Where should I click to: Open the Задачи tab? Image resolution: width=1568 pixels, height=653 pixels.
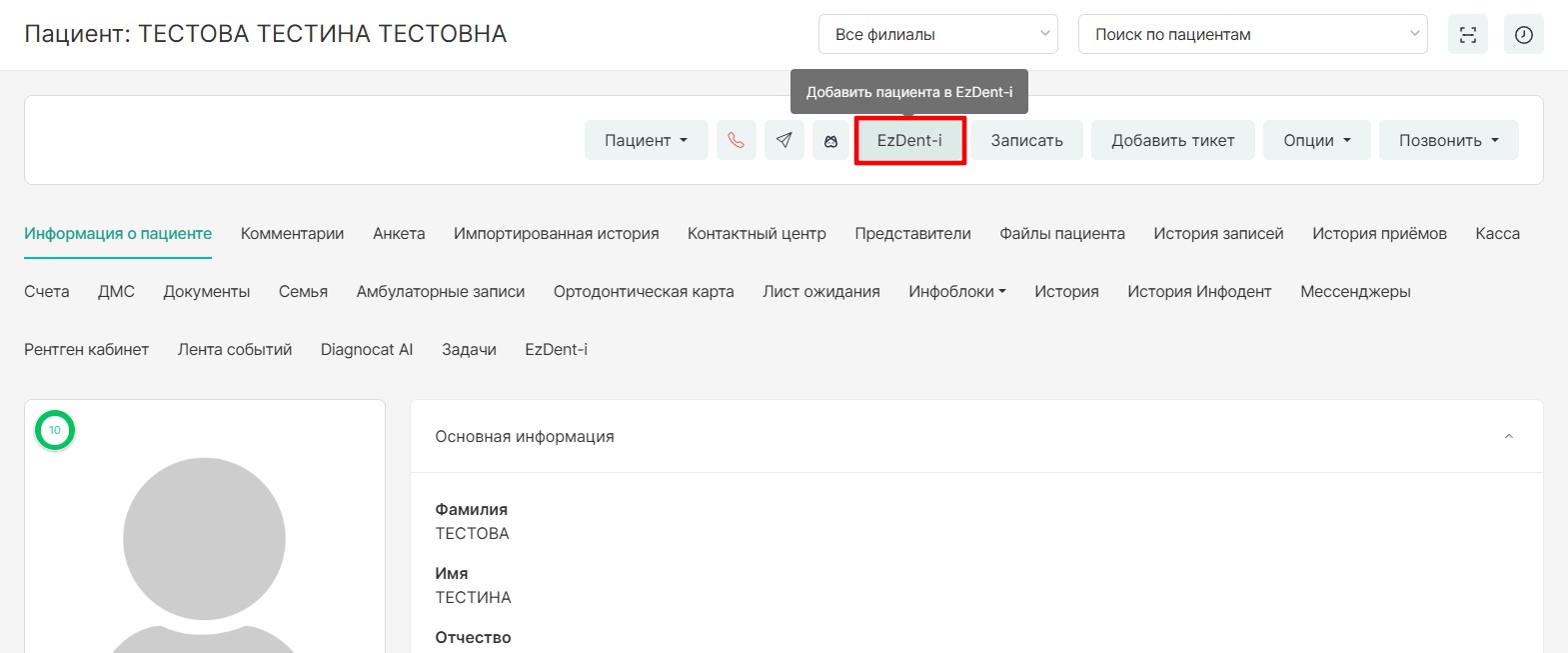click(469, 349)
